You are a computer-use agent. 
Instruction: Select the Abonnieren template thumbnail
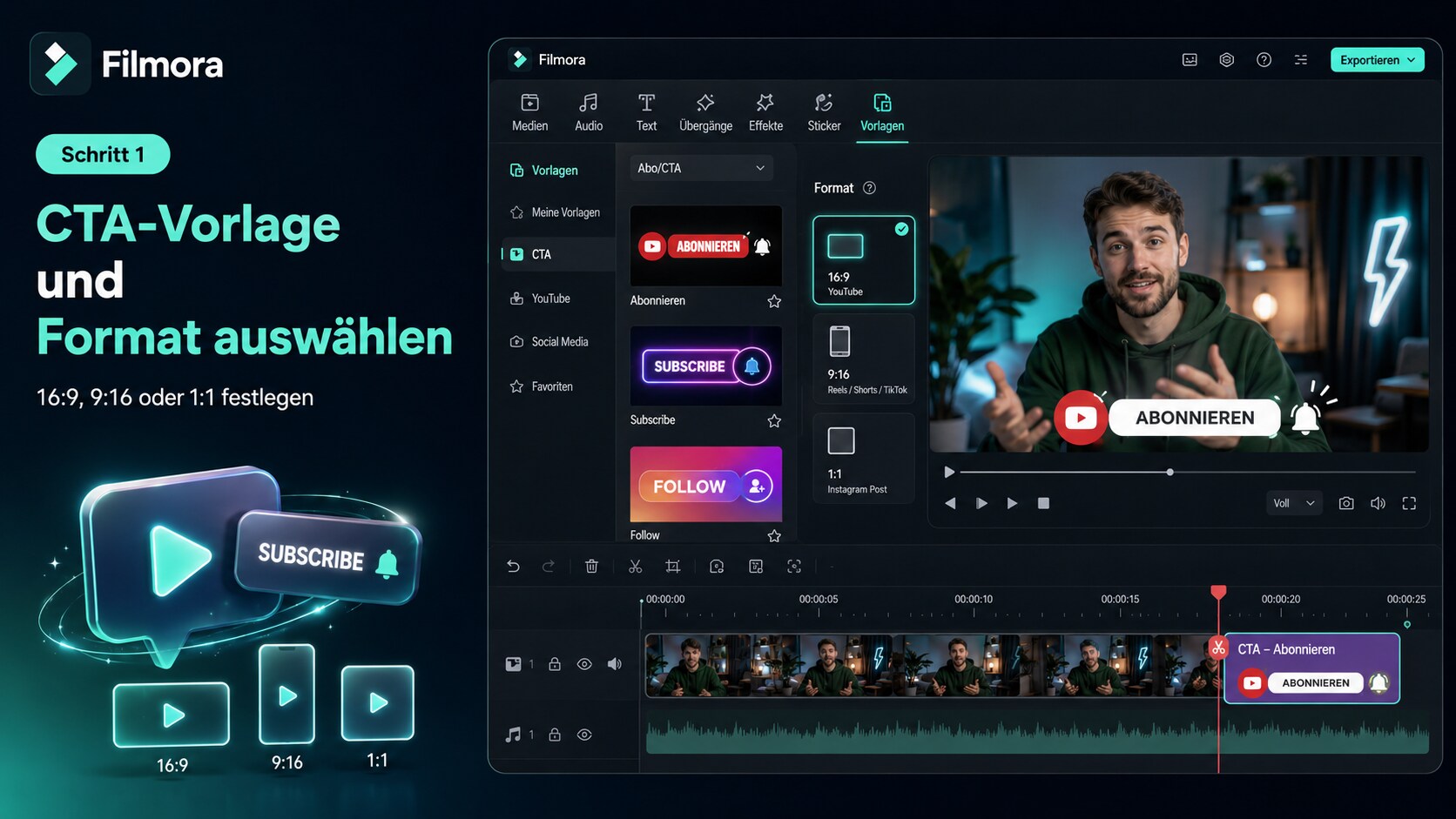pyautogui.click(x=705, y=245)
